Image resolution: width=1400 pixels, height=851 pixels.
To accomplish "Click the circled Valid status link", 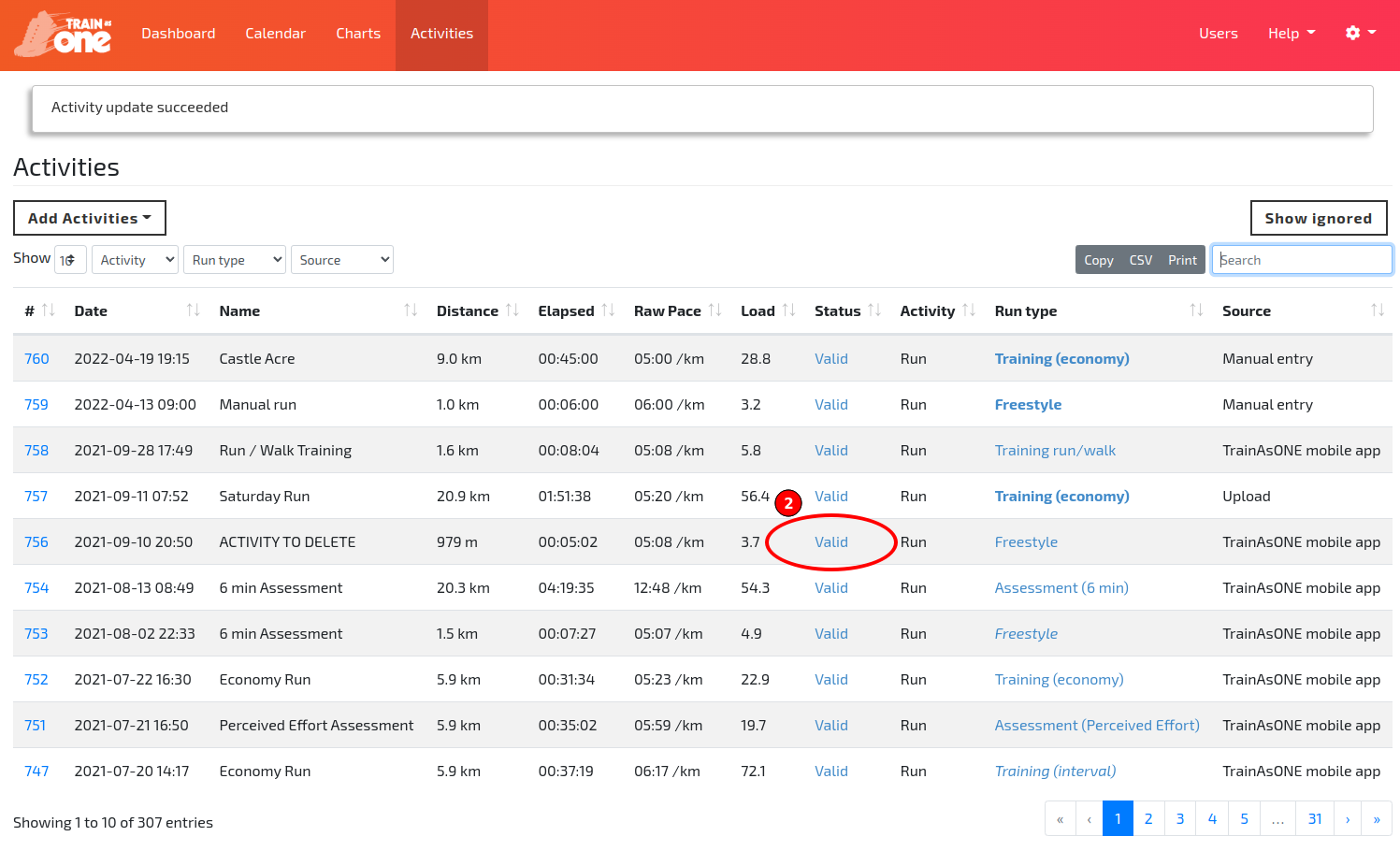I will point(830,541).
